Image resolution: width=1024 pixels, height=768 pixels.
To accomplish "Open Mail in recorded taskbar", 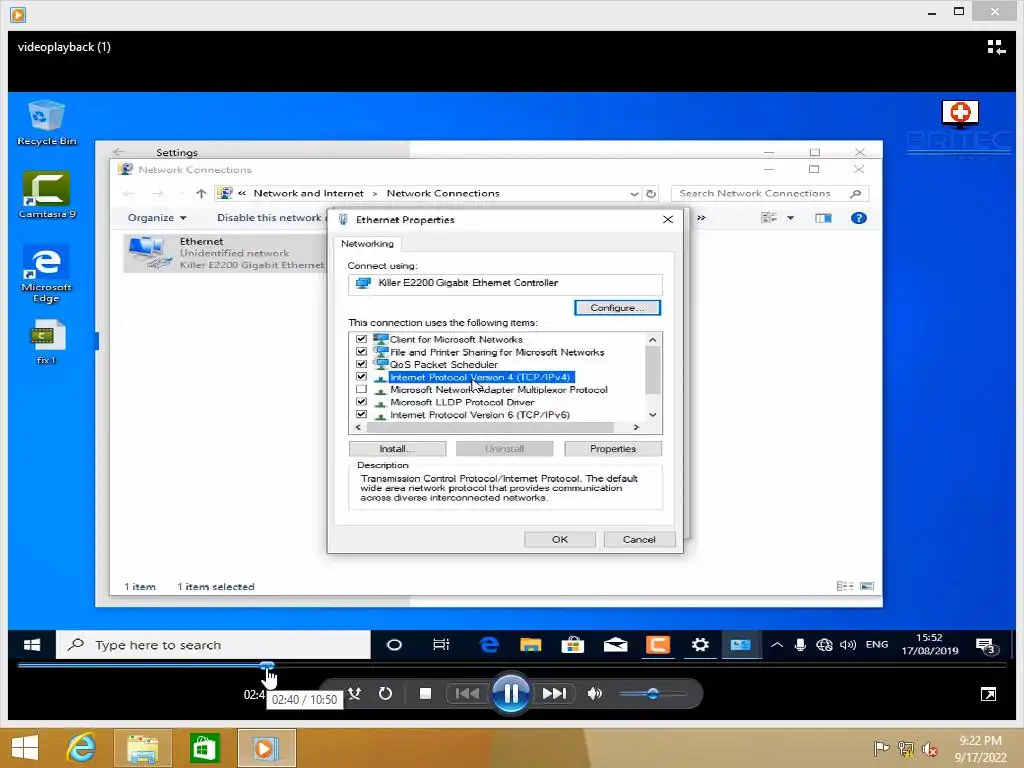I will coord(615,645).
